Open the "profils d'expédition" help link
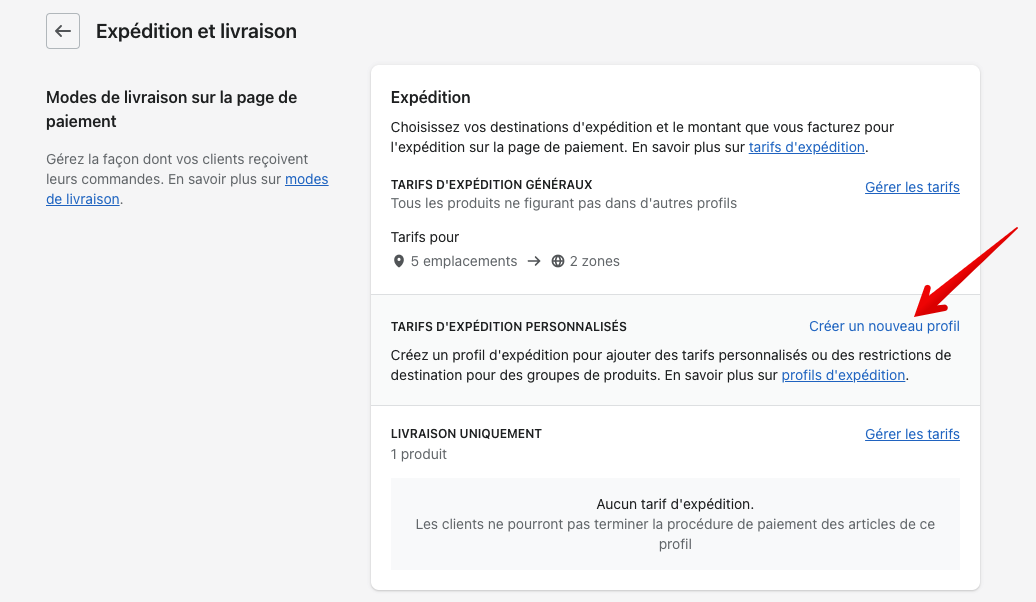The height and width of the screenshot is (602, 1036). [x=843, y=375]
